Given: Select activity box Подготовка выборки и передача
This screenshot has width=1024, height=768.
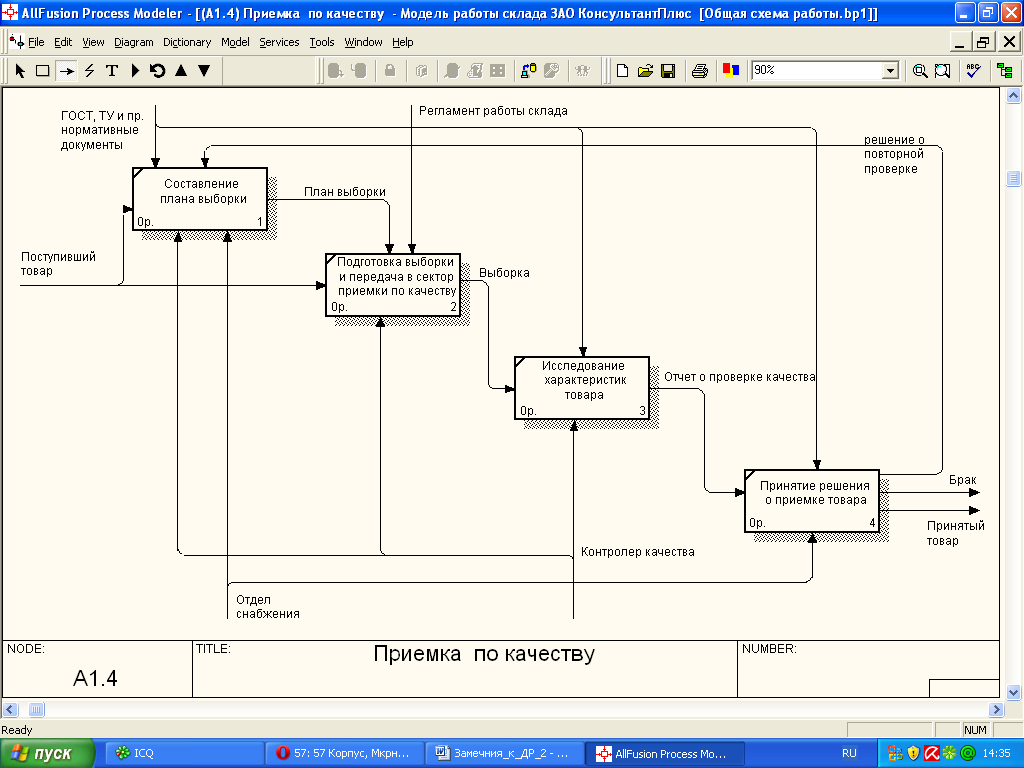Looking at the screenshot, I should point(393,285).
